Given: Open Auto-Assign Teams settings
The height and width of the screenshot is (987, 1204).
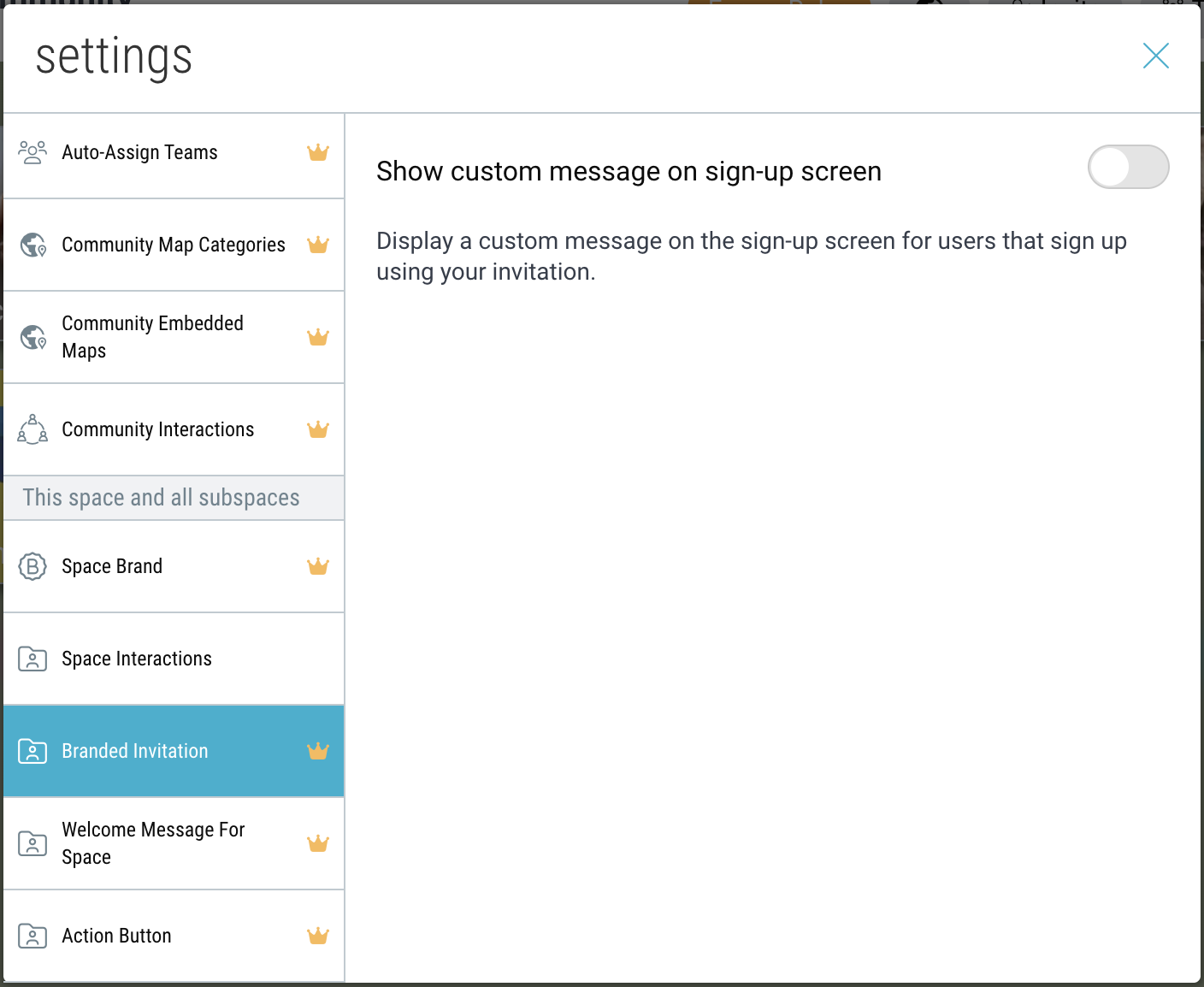Looking at the screenshot, I should pos(139,153).
